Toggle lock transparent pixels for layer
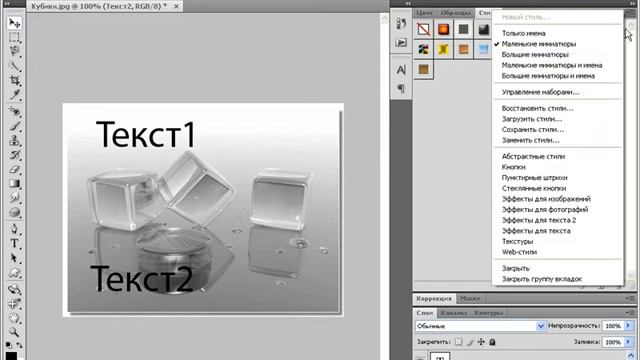640x360 pixels. coord(459,342)
